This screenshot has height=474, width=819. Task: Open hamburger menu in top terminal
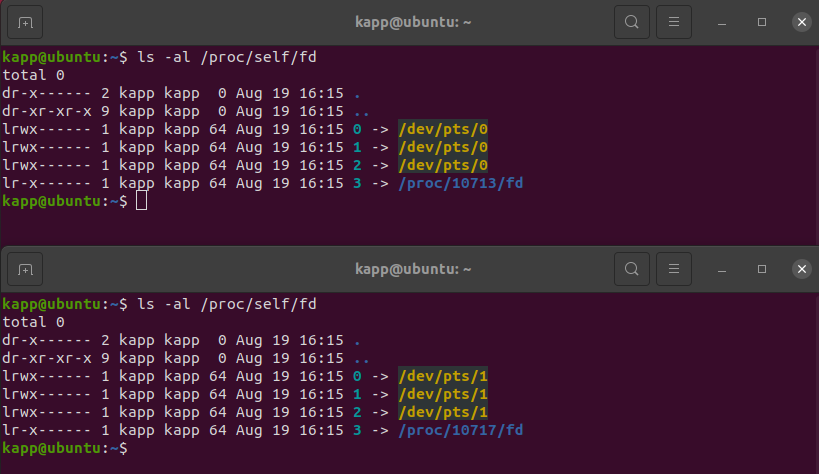pos(675,21)
